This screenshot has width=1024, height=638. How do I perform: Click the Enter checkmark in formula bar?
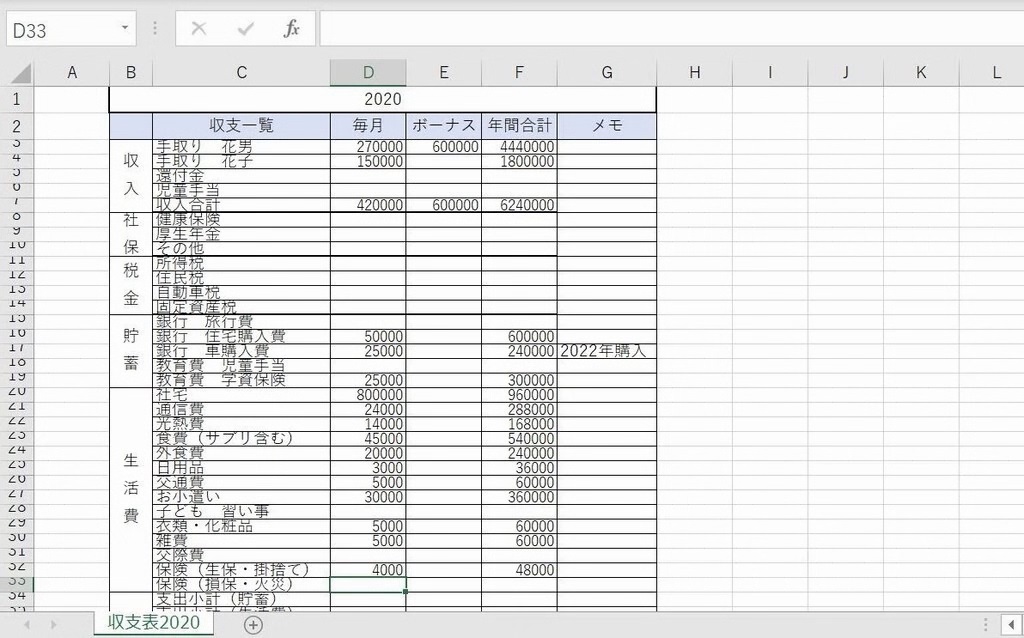[x=245, y=29]
